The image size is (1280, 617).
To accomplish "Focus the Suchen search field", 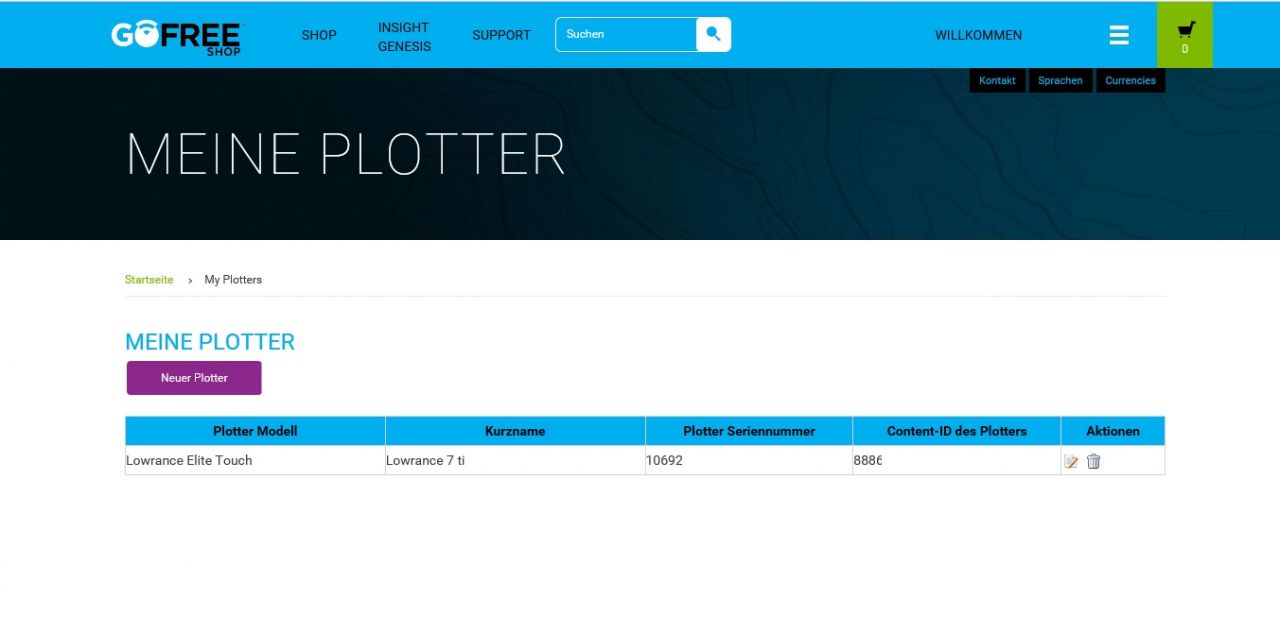I will tap(626, 34).
